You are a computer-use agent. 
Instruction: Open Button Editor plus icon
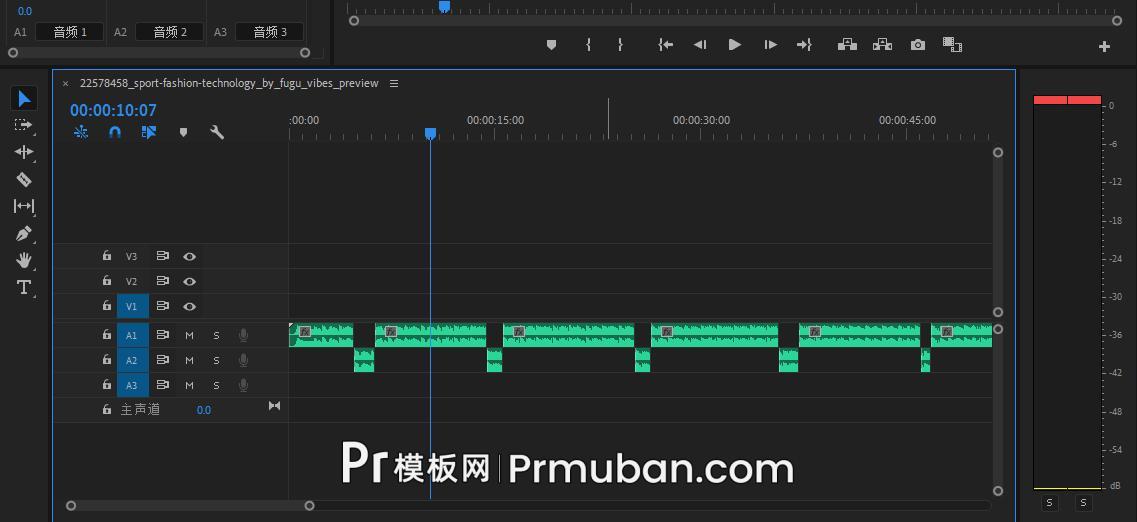pyautogui.click(x=1104, y=46)
